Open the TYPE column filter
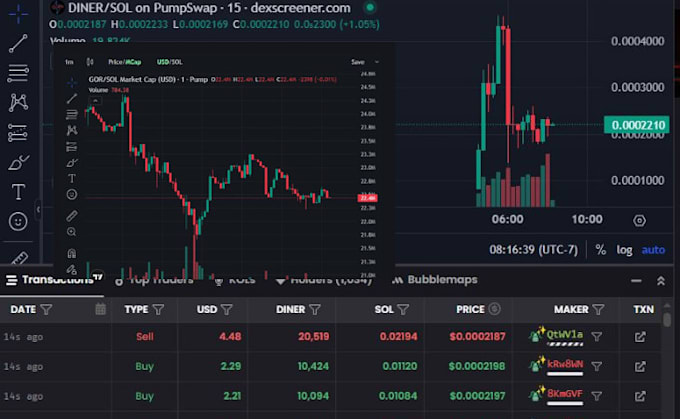 pyautogui.click(x=158, y=309)
